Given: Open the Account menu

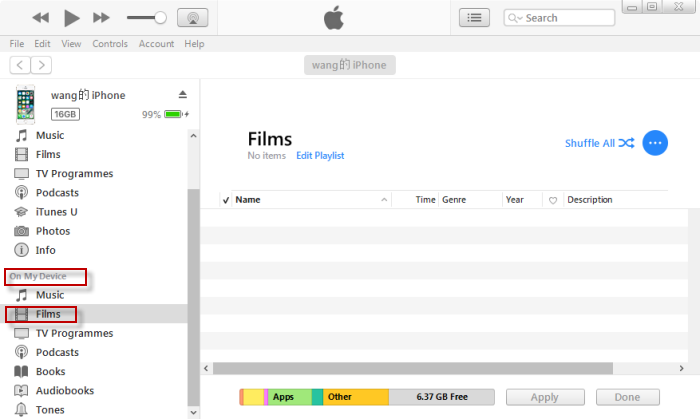Looking at the screenshot, I should click(156, 44).
